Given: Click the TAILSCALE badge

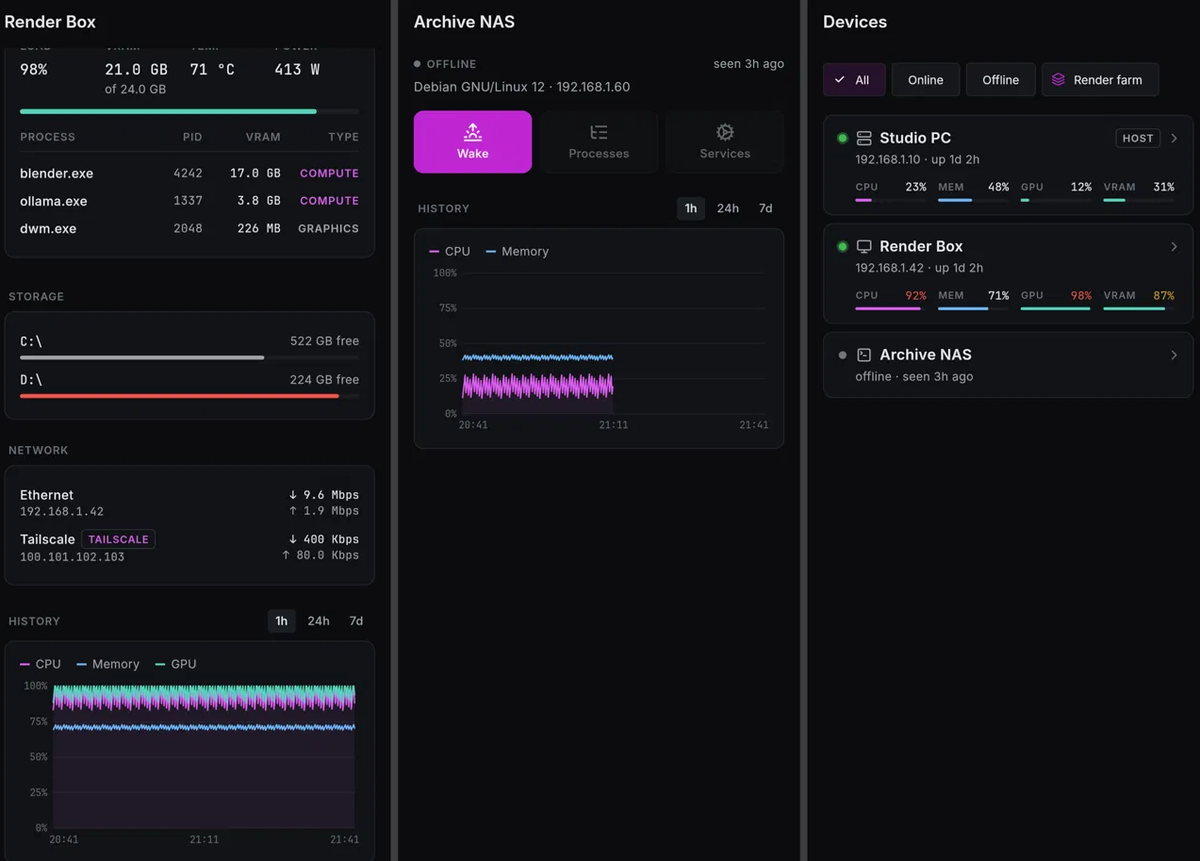Looking at the screenshot, I should [118, 539].
